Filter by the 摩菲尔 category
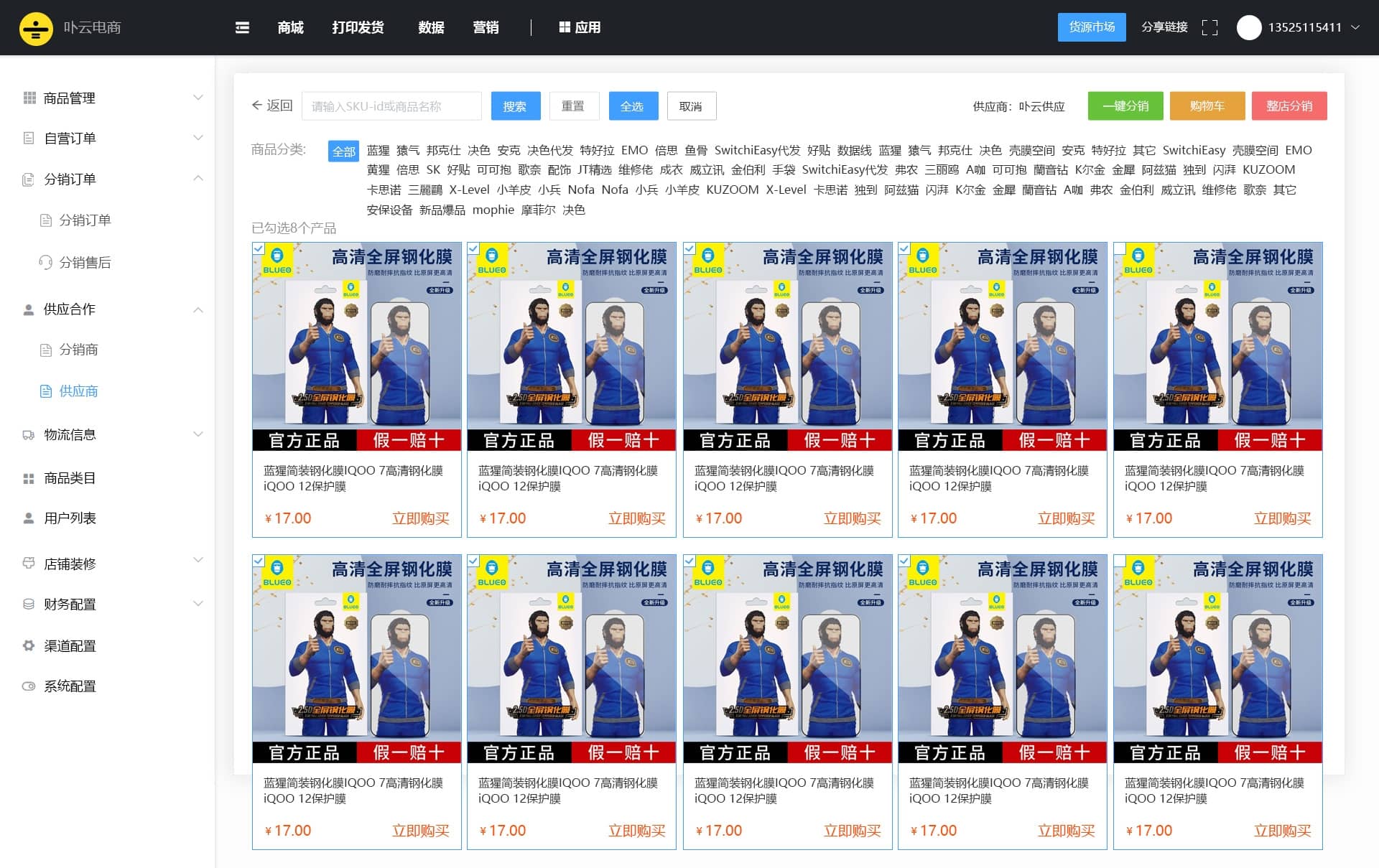This screenshot has height=868, width=1379. pos(539,210)
